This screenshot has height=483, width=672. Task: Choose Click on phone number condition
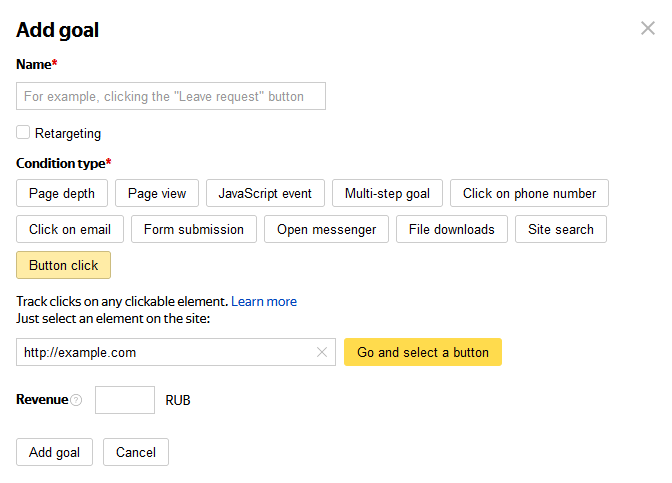529,193
